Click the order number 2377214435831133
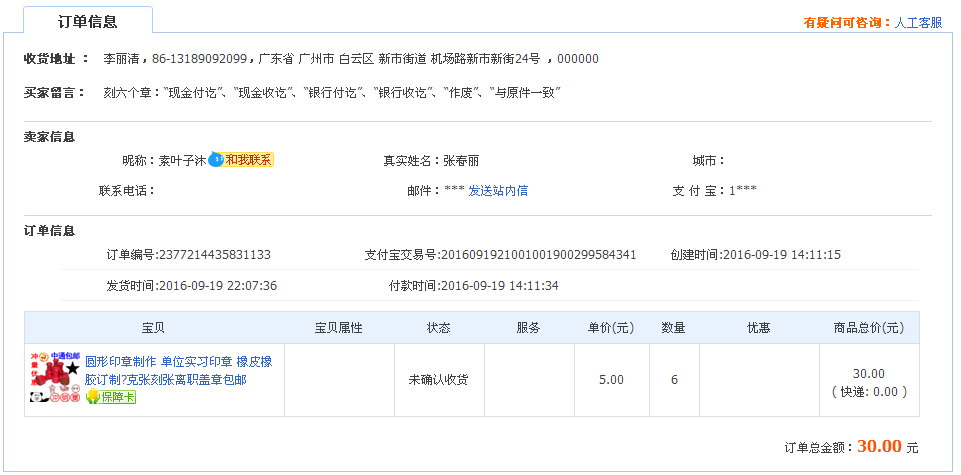961x475 pixels. pos(215,255)
